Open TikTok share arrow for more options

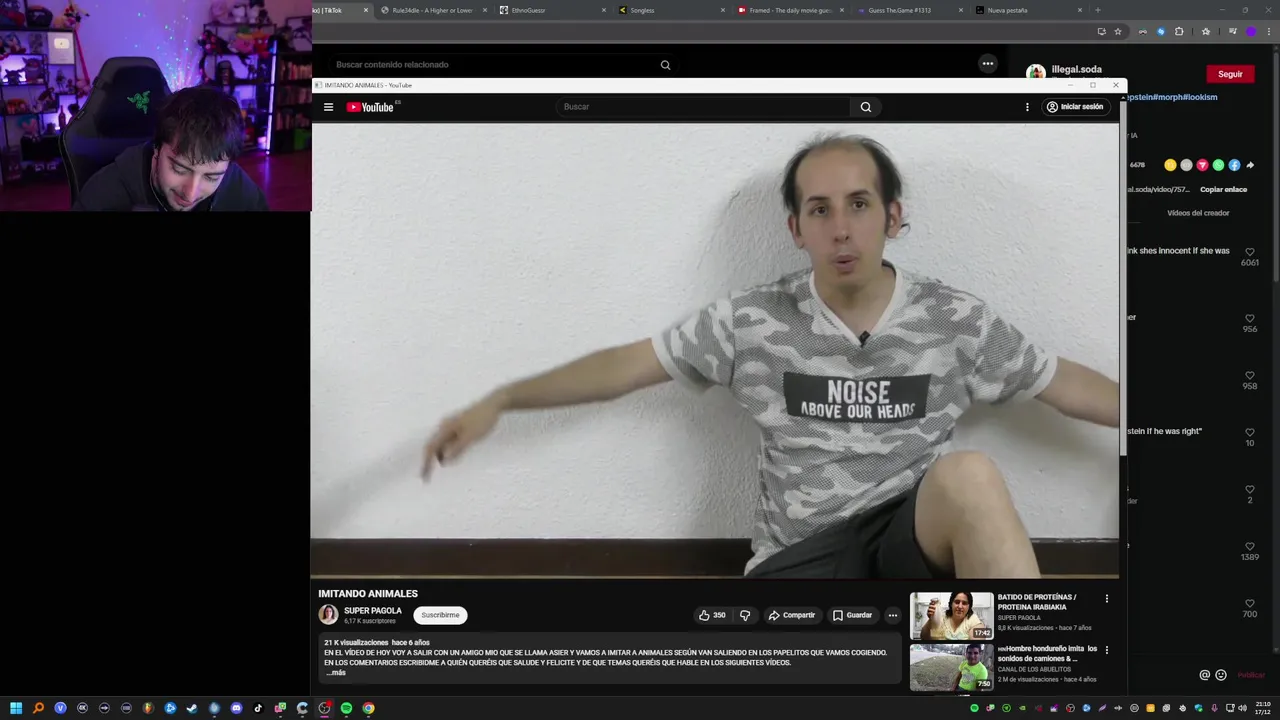coord(1250,165)
